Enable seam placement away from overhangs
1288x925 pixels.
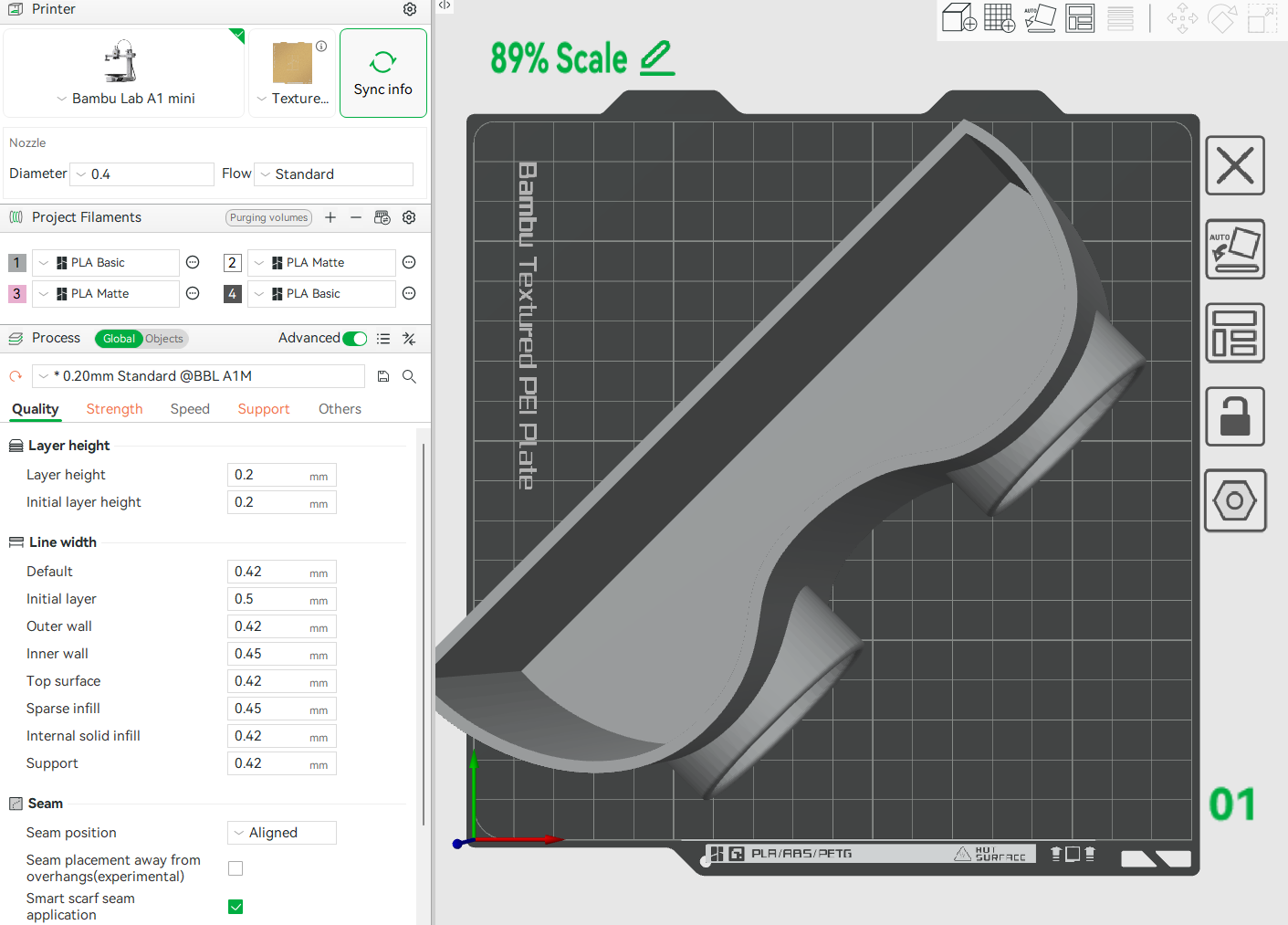click(236, 868)
